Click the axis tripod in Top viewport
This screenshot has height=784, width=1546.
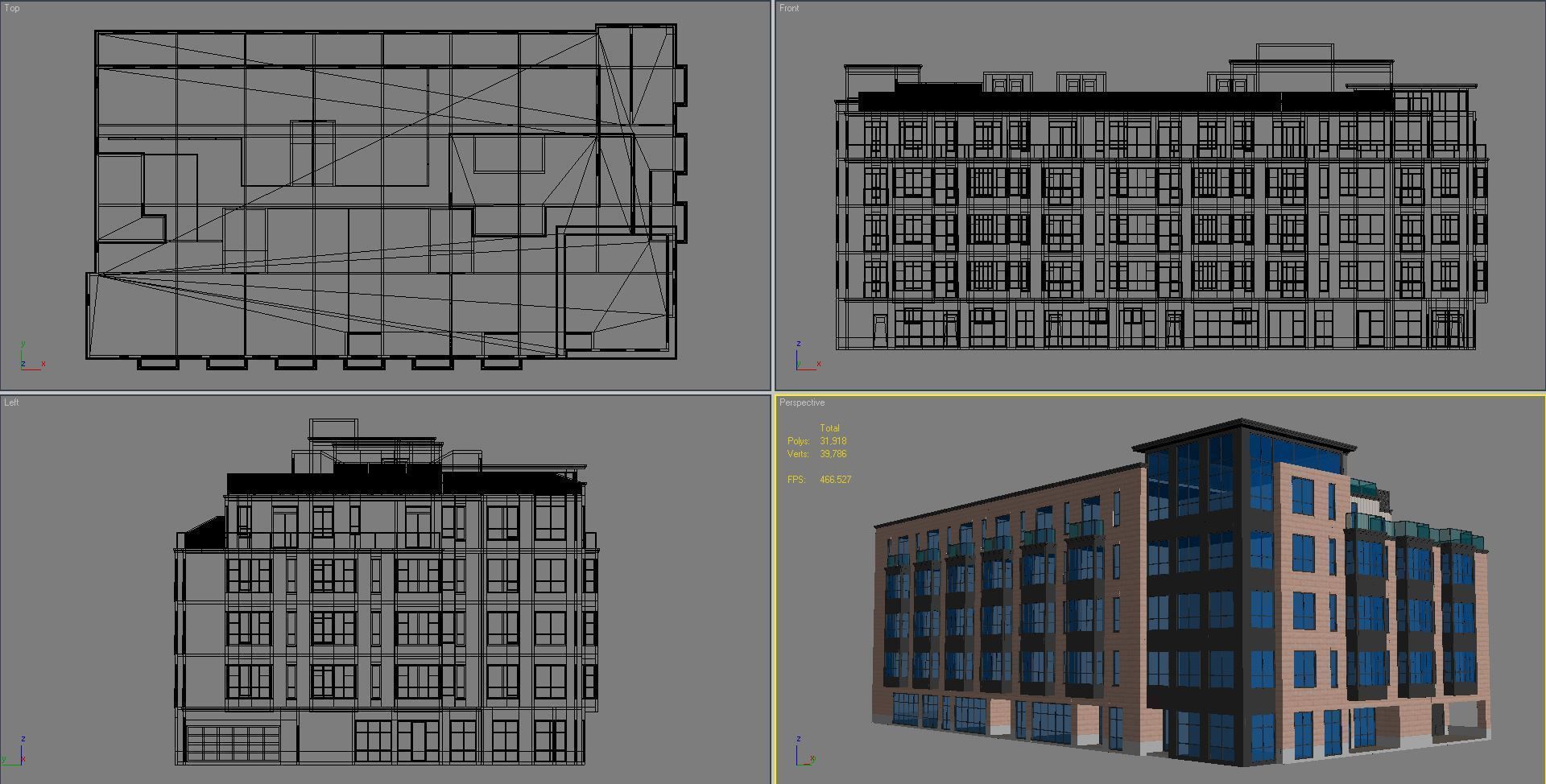[x=32, y=356]
